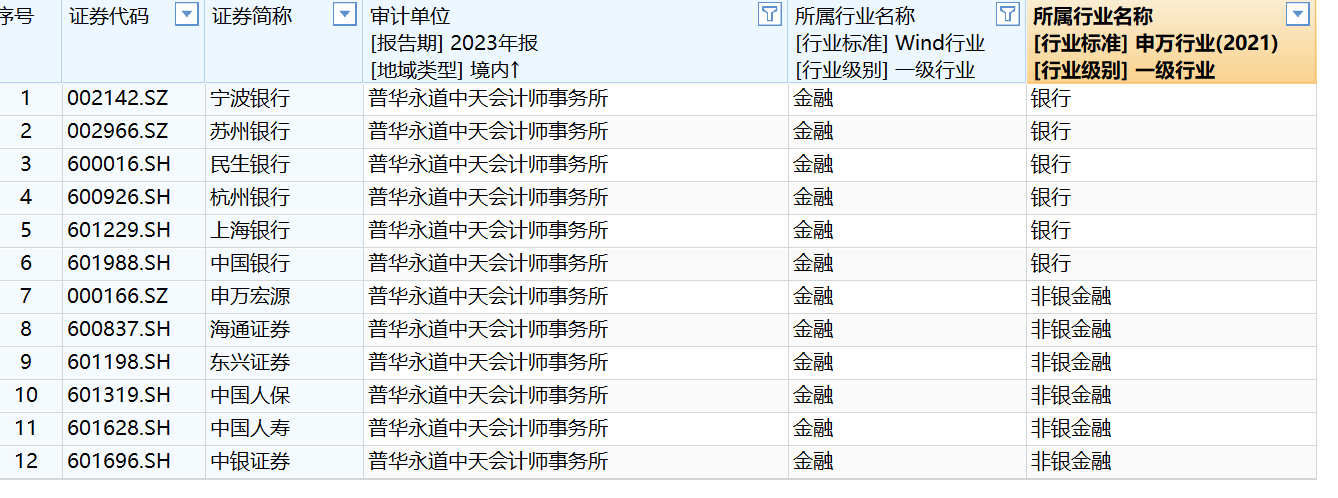This screenshot has height=498, width=1338.
Task: Click the 非银金融 cell in 中国人寿 row
Action: 1172,429
